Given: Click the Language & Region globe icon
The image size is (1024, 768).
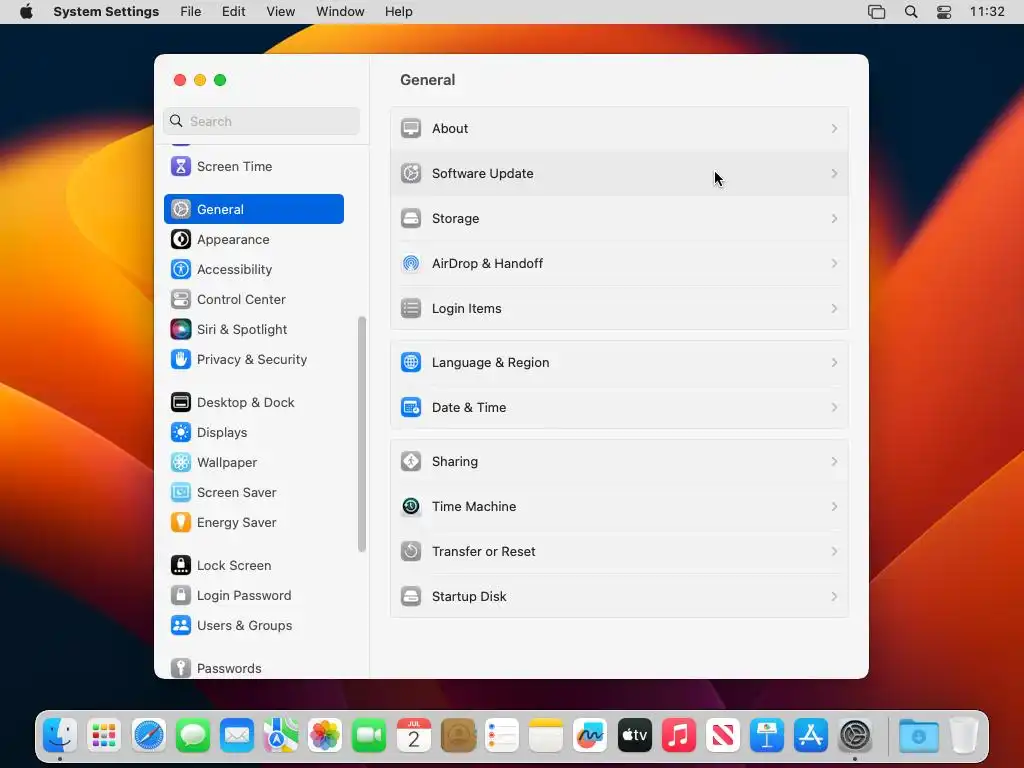Looking at the screenshot, I should (411, 362).
